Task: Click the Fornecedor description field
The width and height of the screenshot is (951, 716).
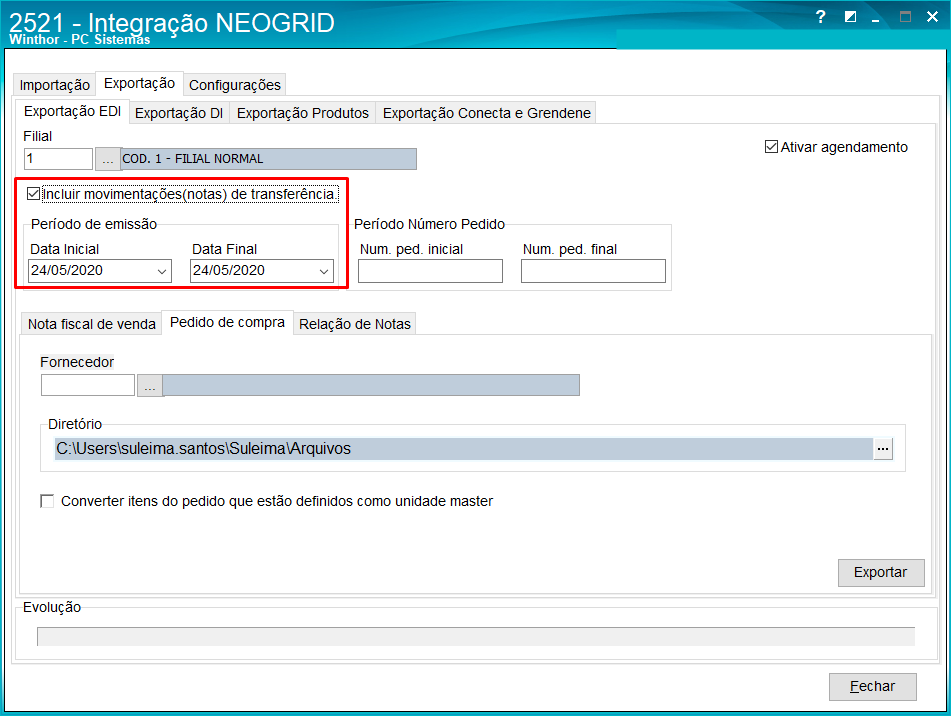Action: [371, 385]
